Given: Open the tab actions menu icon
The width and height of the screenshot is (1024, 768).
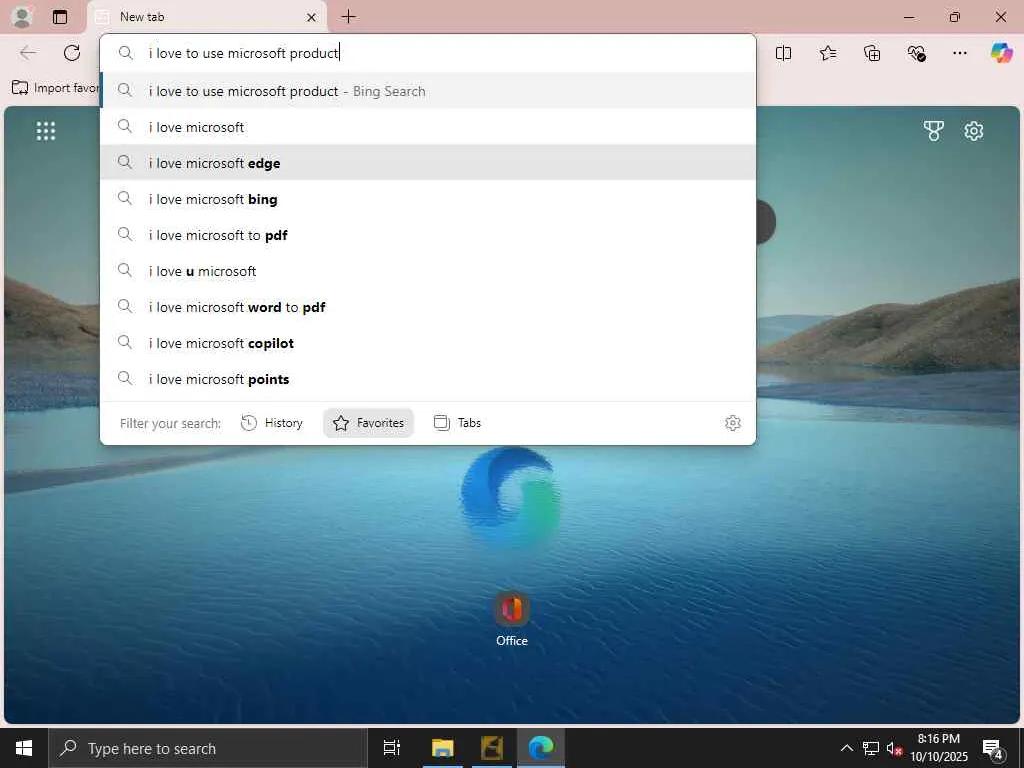Looking at the screenshot, I should point(60,17).
